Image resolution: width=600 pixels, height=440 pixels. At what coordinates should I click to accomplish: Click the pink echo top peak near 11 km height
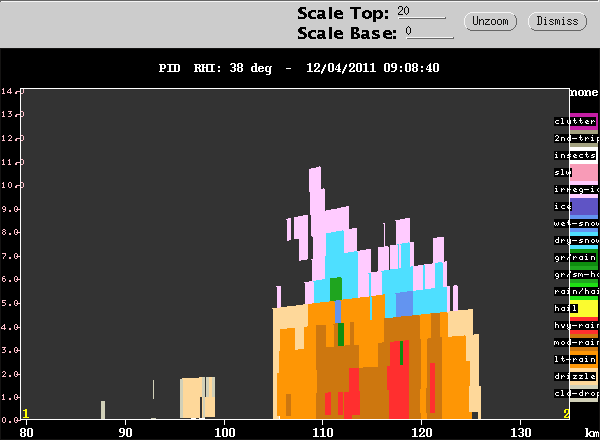[x=315, y=177]
